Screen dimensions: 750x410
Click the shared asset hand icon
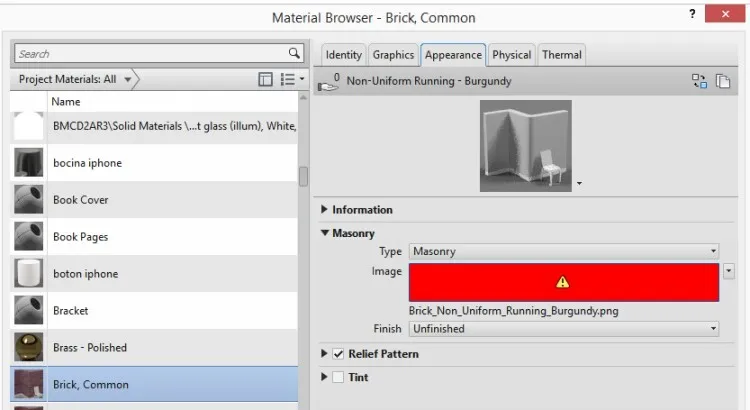pos(328,83)
